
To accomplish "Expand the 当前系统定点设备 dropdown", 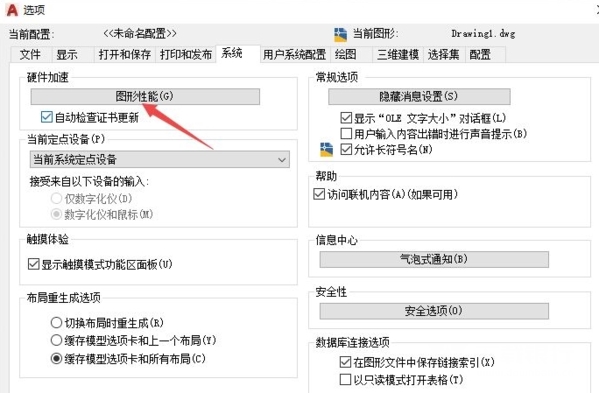I will tap(160, 160).
